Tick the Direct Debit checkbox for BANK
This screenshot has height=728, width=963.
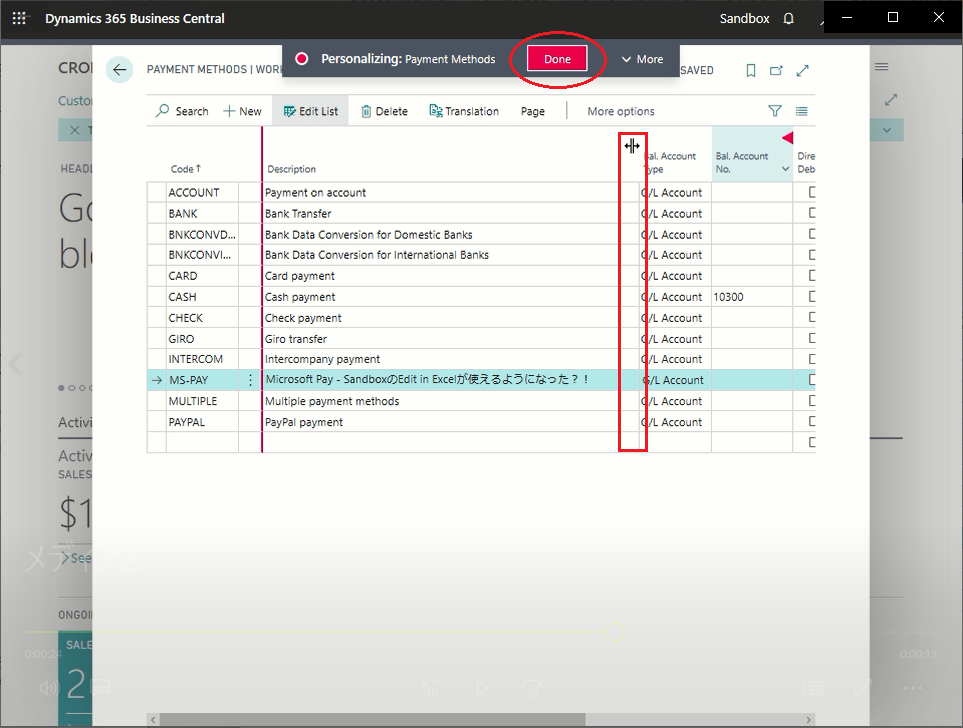(812, 213)
